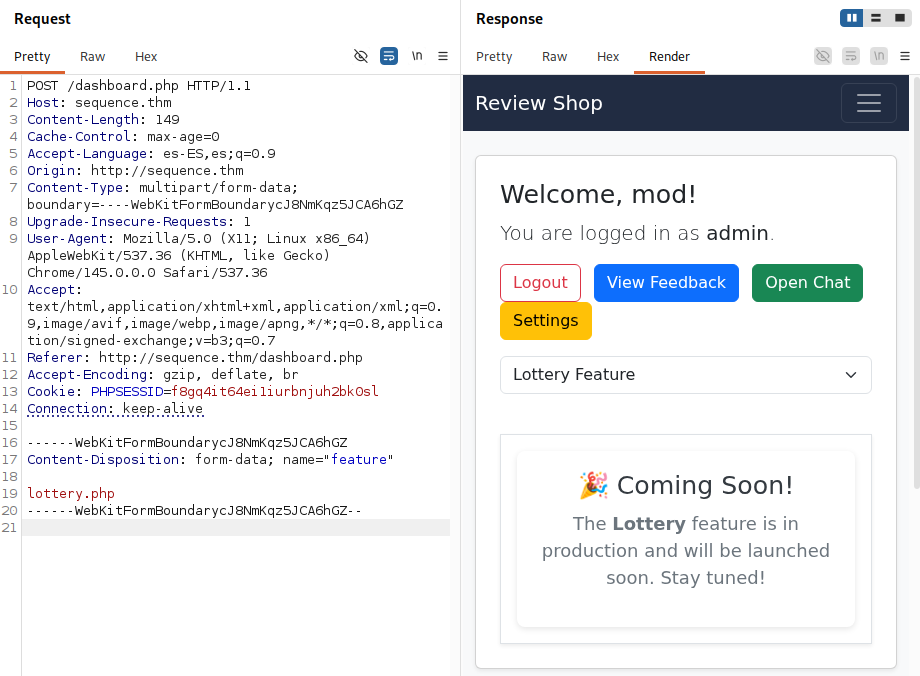920x676 pixels.
Task: Click the yellow Settings button
Action: (546, 320)
